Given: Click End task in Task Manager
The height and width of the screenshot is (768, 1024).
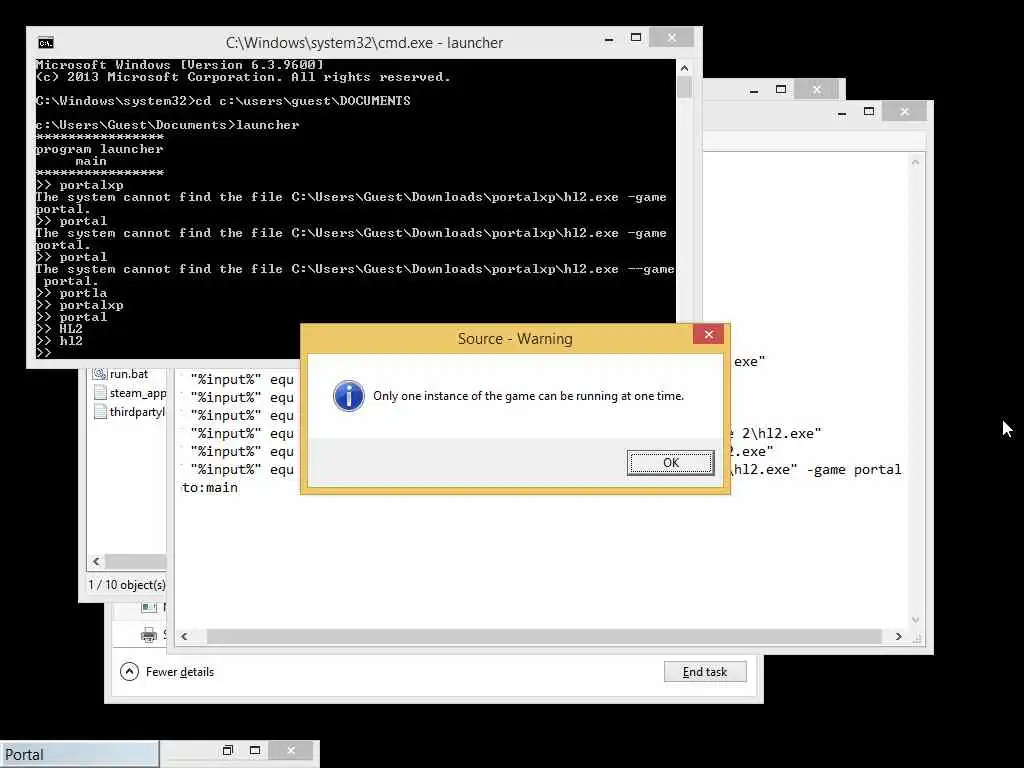Looking at the screenshot, I should pos(705,672).
